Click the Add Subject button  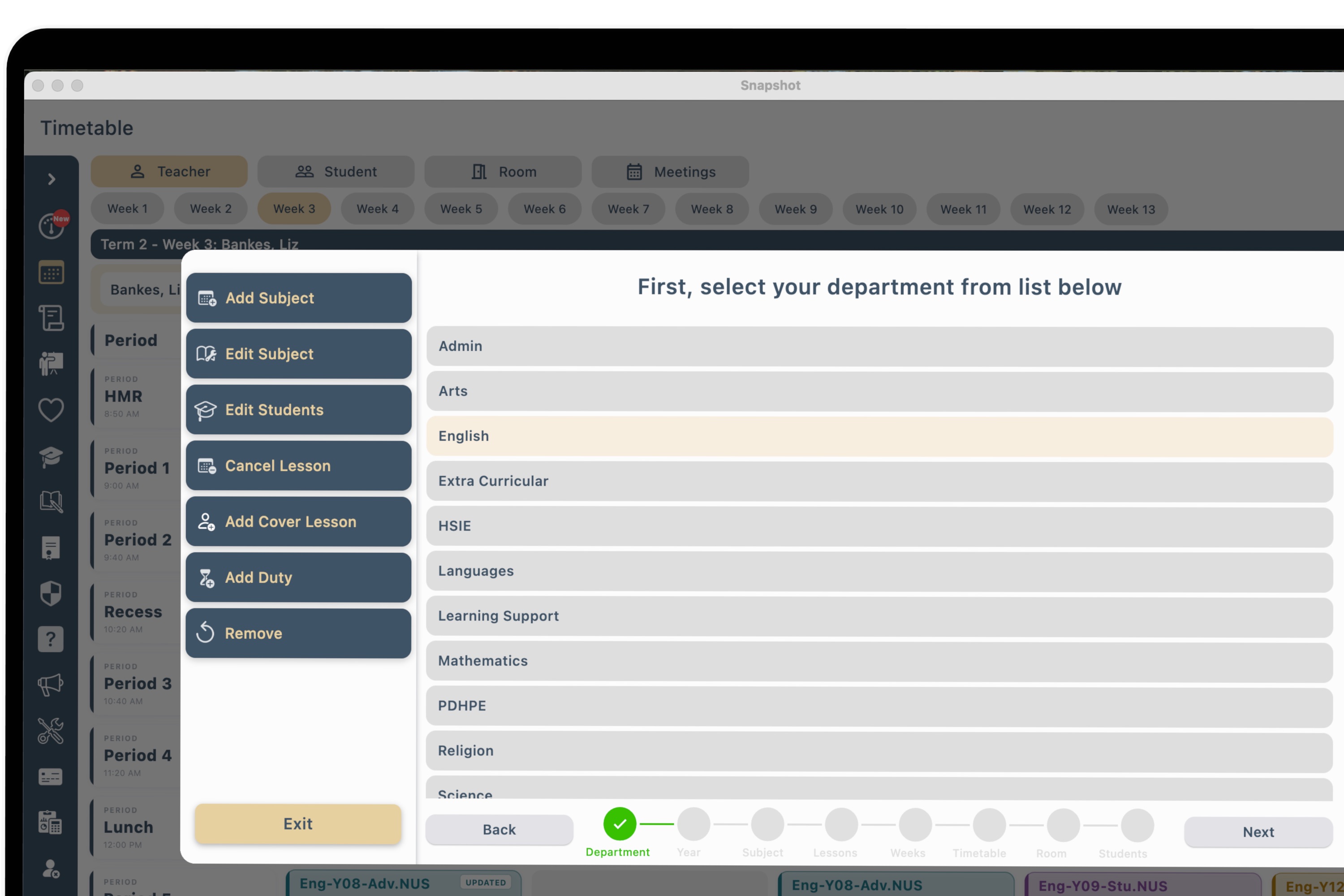point(299,298)
